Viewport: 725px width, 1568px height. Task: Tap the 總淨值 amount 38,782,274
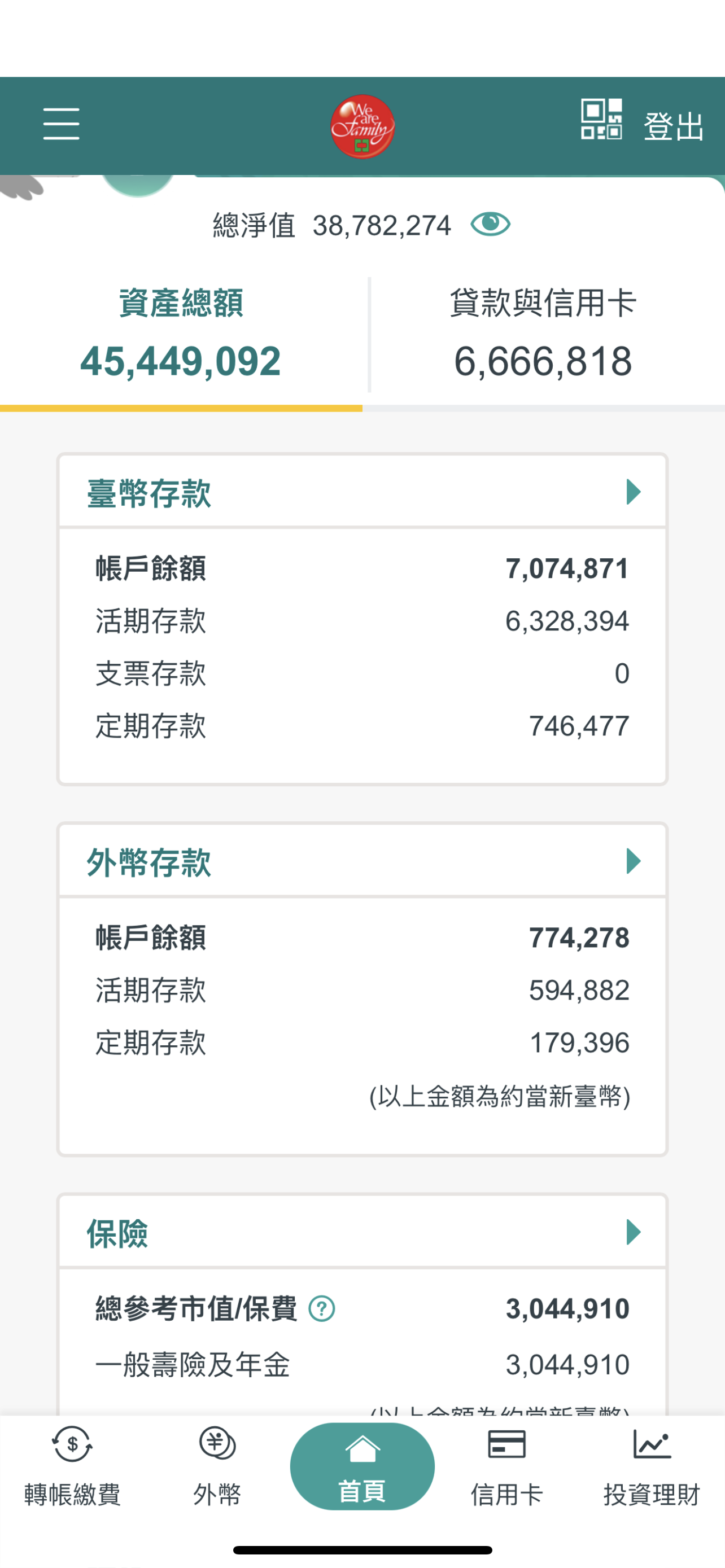tap(382, 226)
